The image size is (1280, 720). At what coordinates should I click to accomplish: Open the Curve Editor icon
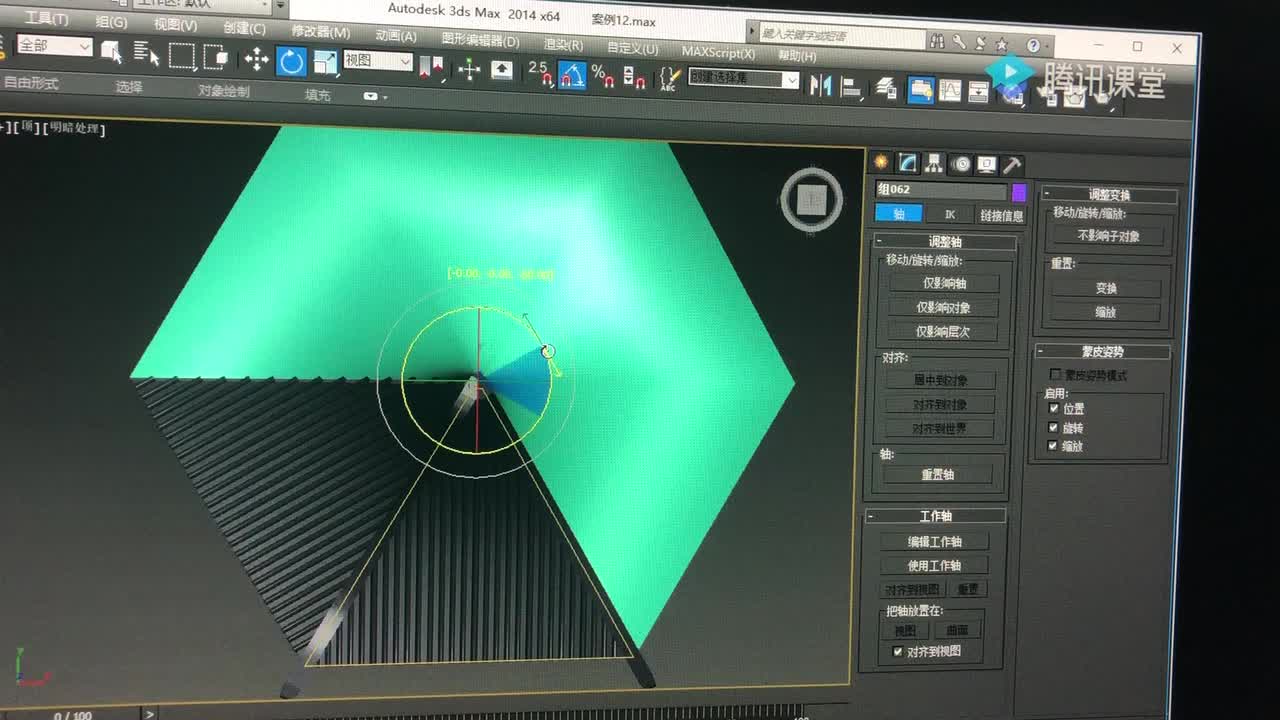pyautogui.click(x=950, y=91)
